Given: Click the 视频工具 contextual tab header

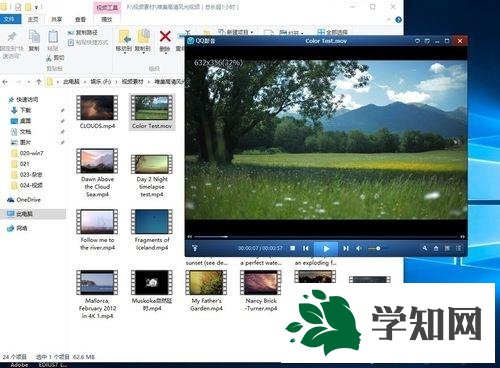Looking at the screenshot, I should pos(107,7).
